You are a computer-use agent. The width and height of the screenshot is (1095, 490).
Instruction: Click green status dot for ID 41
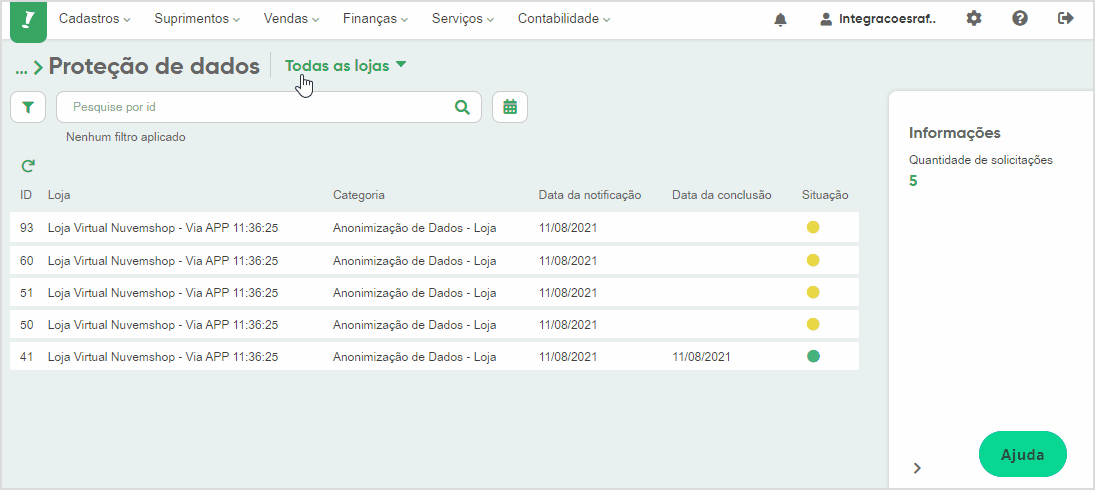point(813,356)
